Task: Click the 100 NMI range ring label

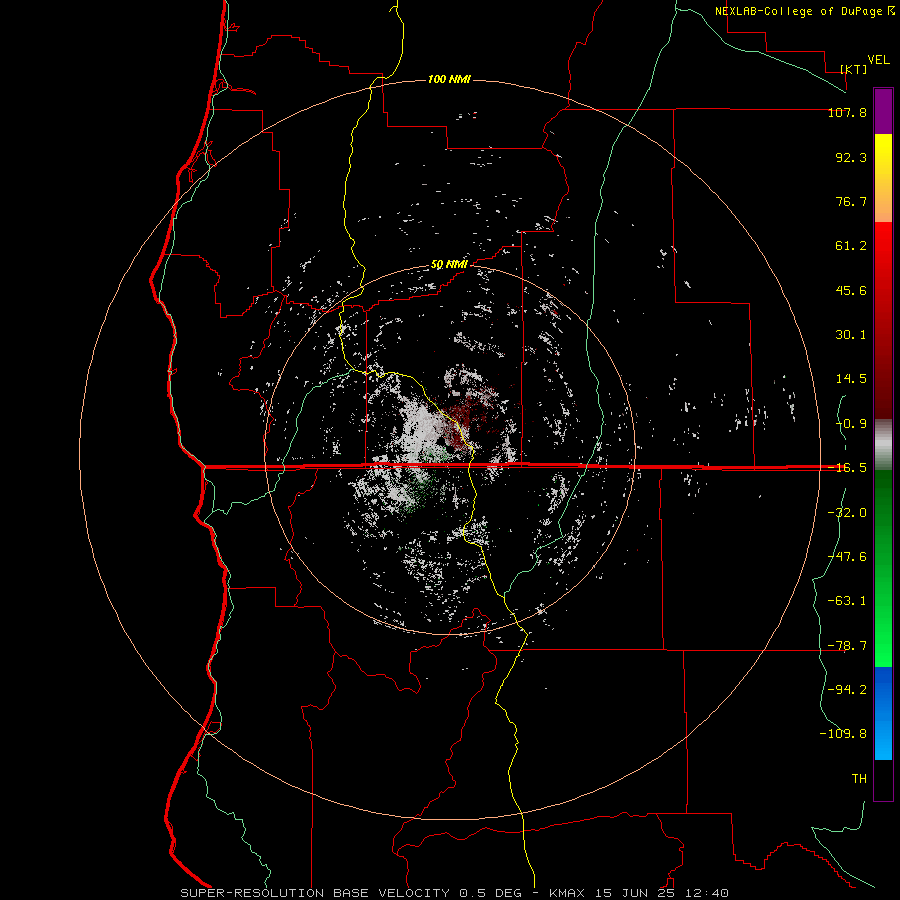Action: (449, 79)
